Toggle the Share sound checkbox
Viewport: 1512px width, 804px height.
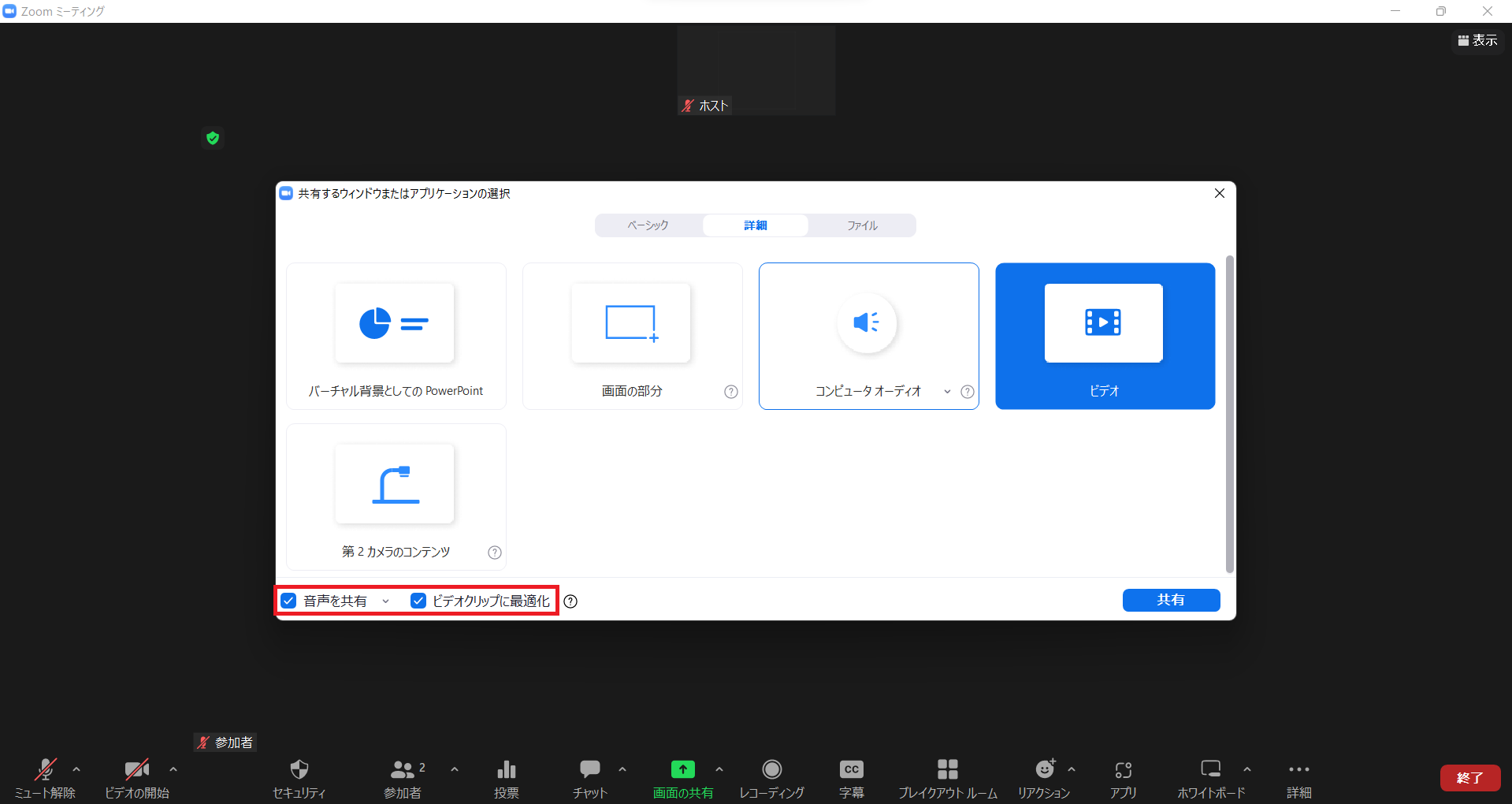[x=289, y=601]
